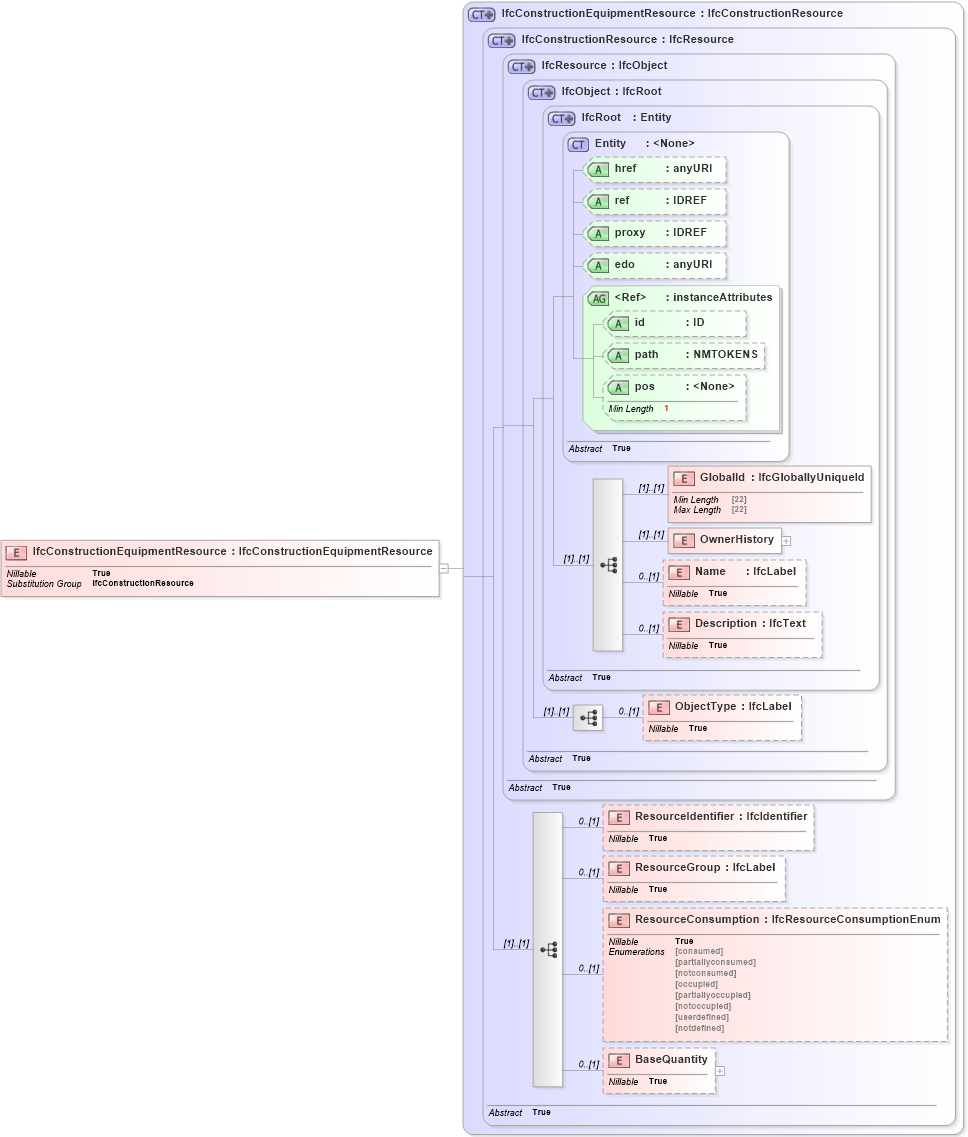Select the E icon of the ResourceConsumption element
Image resolution: width=968 pixels, height=1137 pixels.
(617, 920)
